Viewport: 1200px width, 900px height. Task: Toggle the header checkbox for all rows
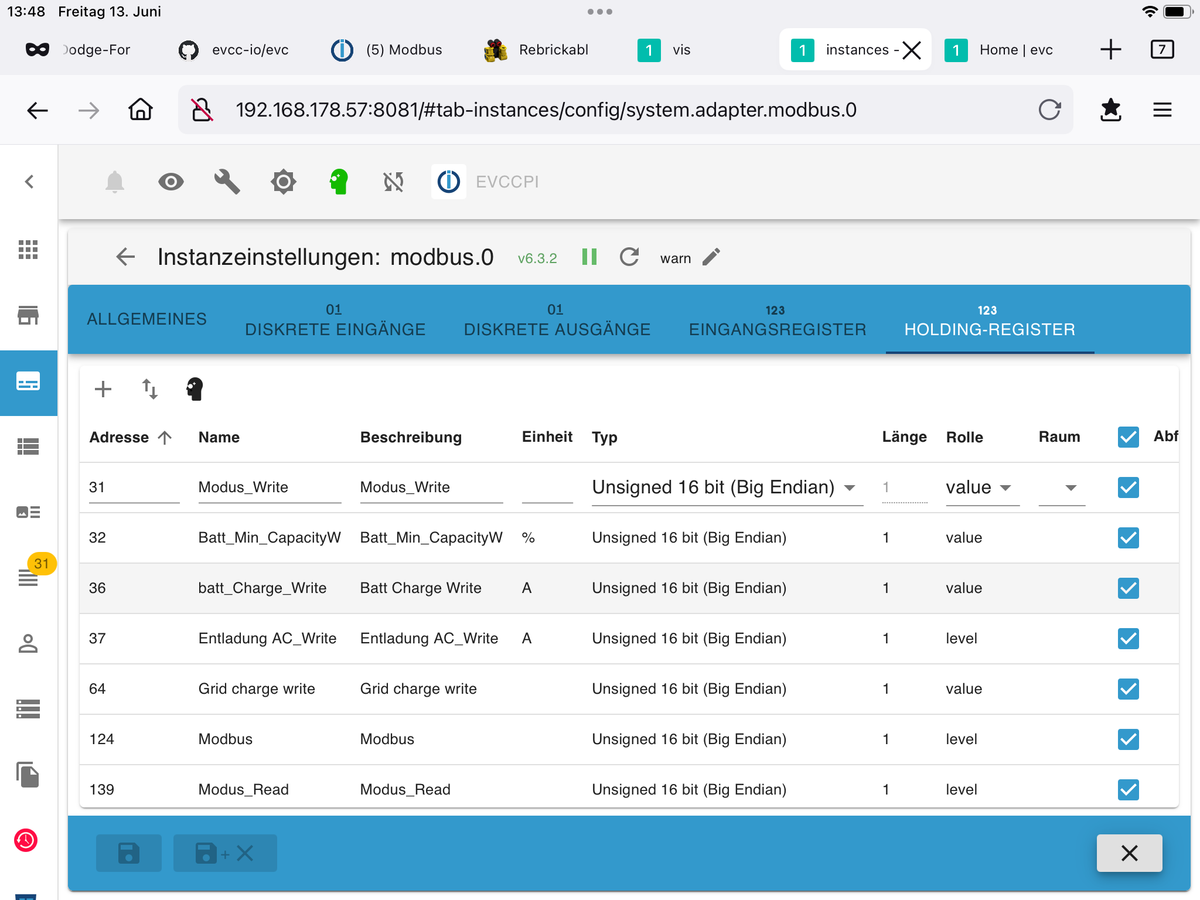pyautogui.click(x=1128, y=437)
